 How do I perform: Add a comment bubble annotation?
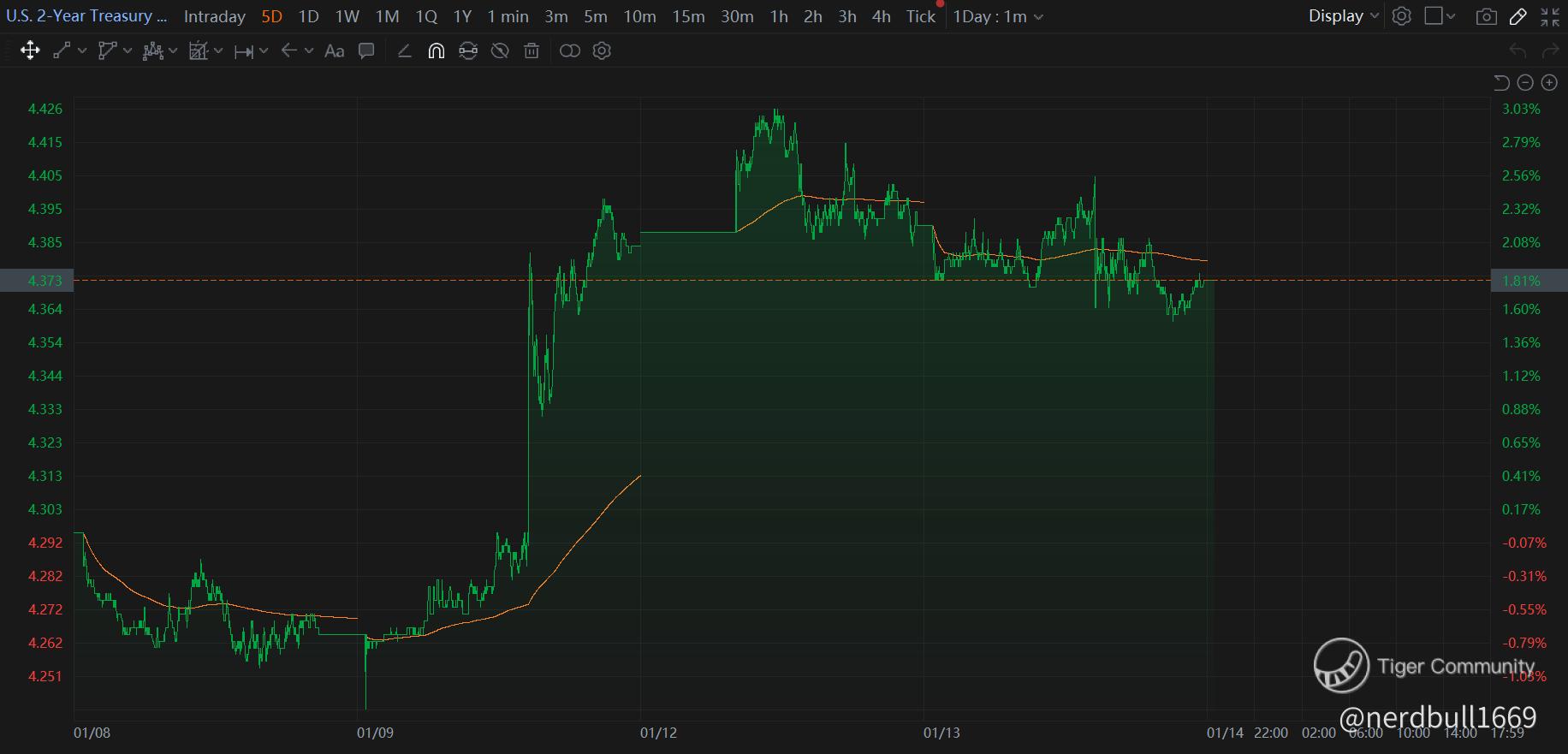[x=366, y=51]
